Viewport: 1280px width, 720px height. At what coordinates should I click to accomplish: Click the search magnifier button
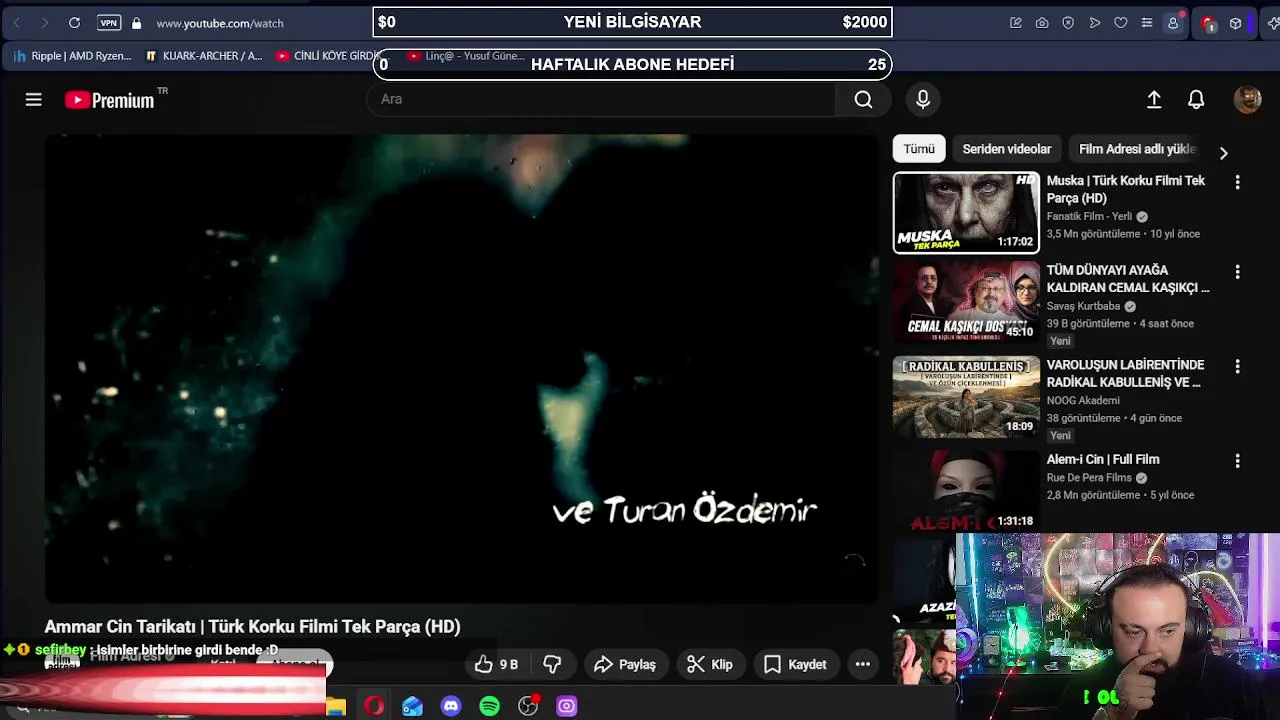coord(863,99)
